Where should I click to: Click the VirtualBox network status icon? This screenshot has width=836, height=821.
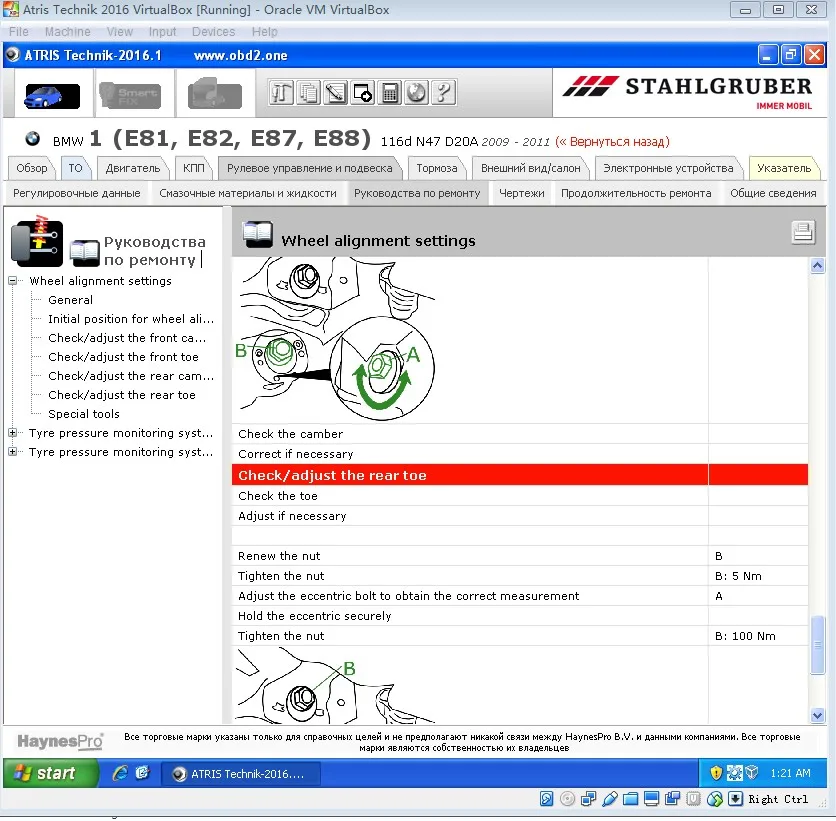click(x=589, y=799)
